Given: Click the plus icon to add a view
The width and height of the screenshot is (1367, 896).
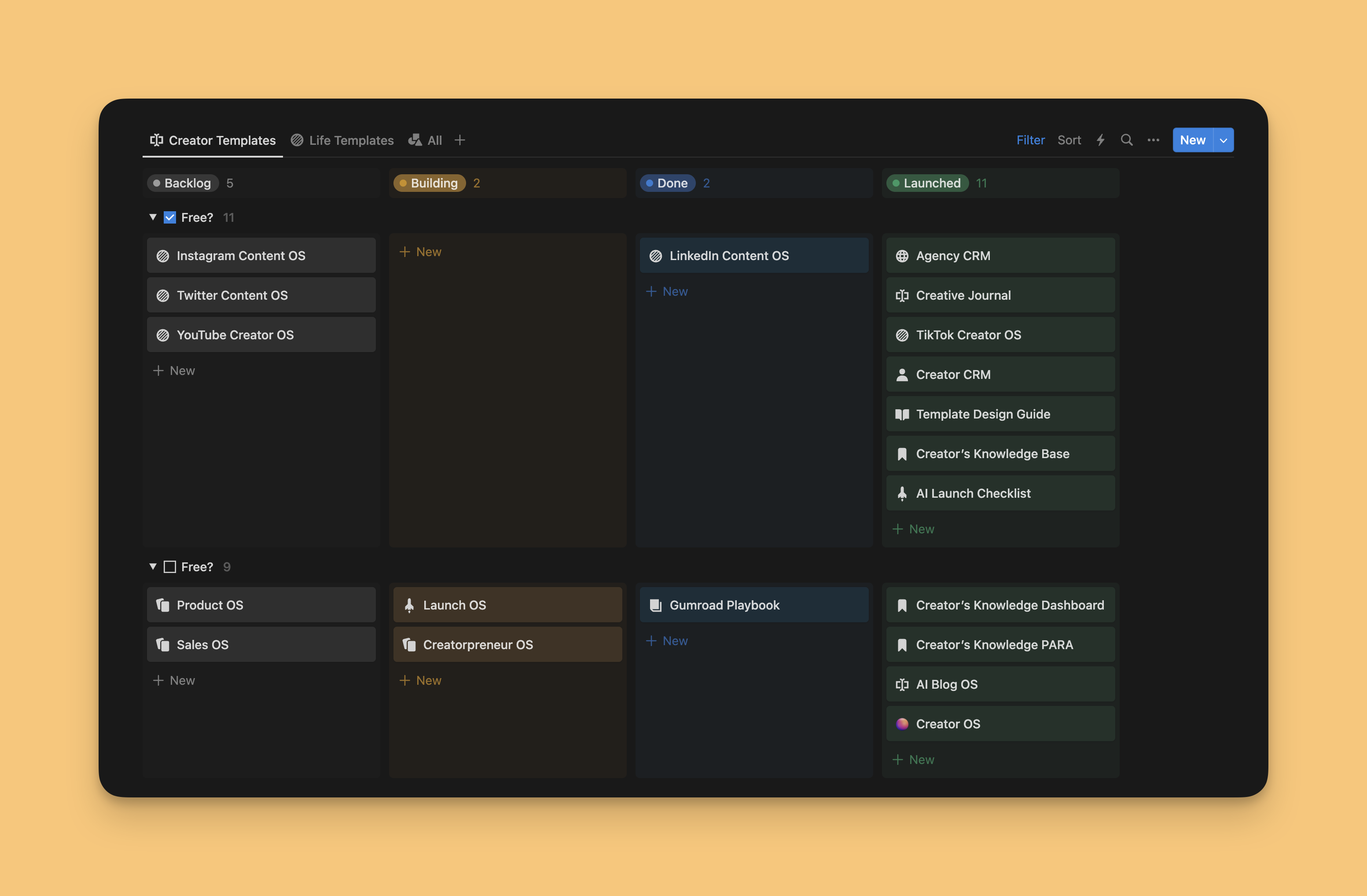Looking at the screenshot, I should click(x=460, y=140).
